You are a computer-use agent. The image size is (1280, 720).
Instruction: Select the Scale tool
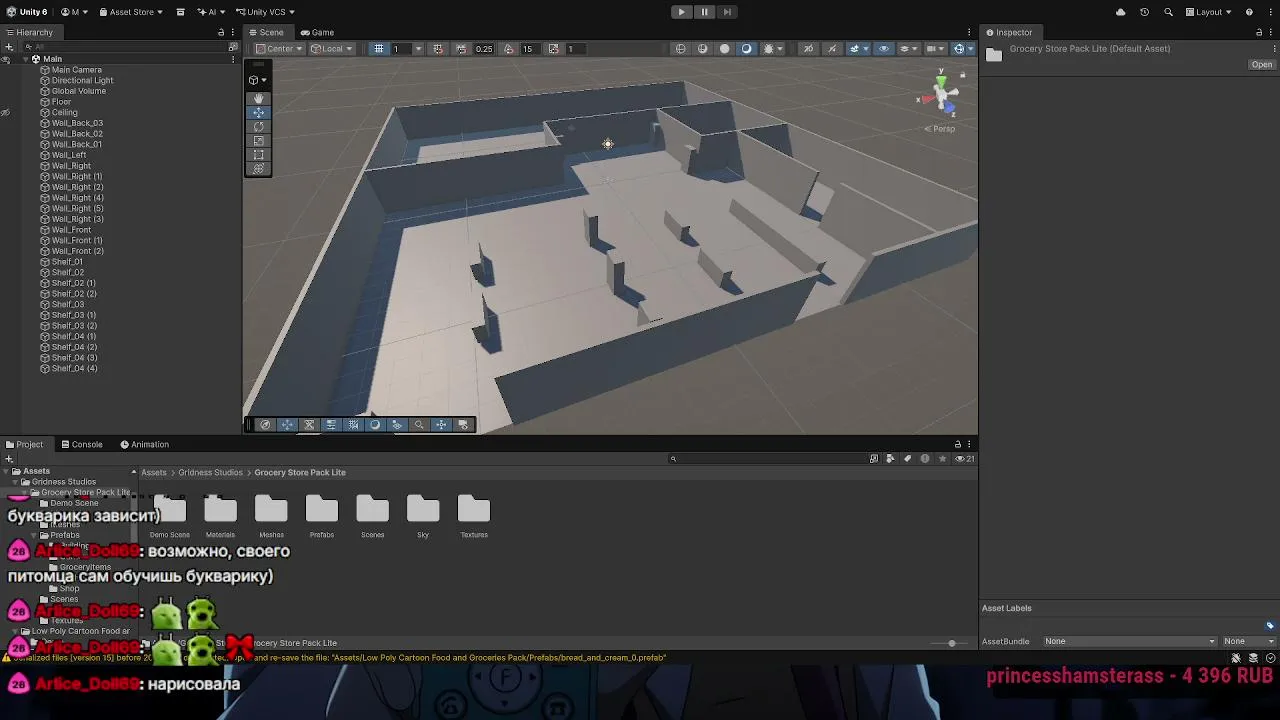pos(258,140)
